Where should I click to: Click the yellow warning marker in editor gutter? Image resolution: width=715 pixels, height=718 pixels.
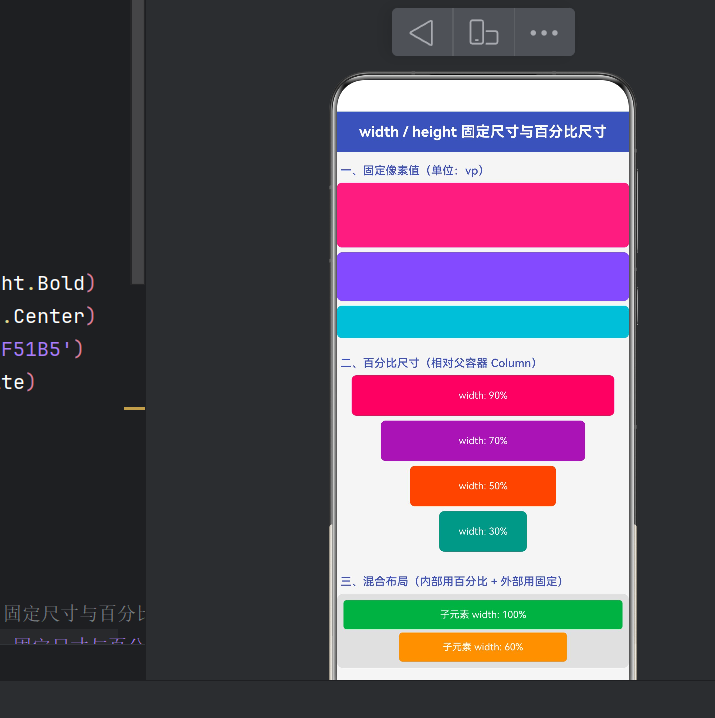134,408
